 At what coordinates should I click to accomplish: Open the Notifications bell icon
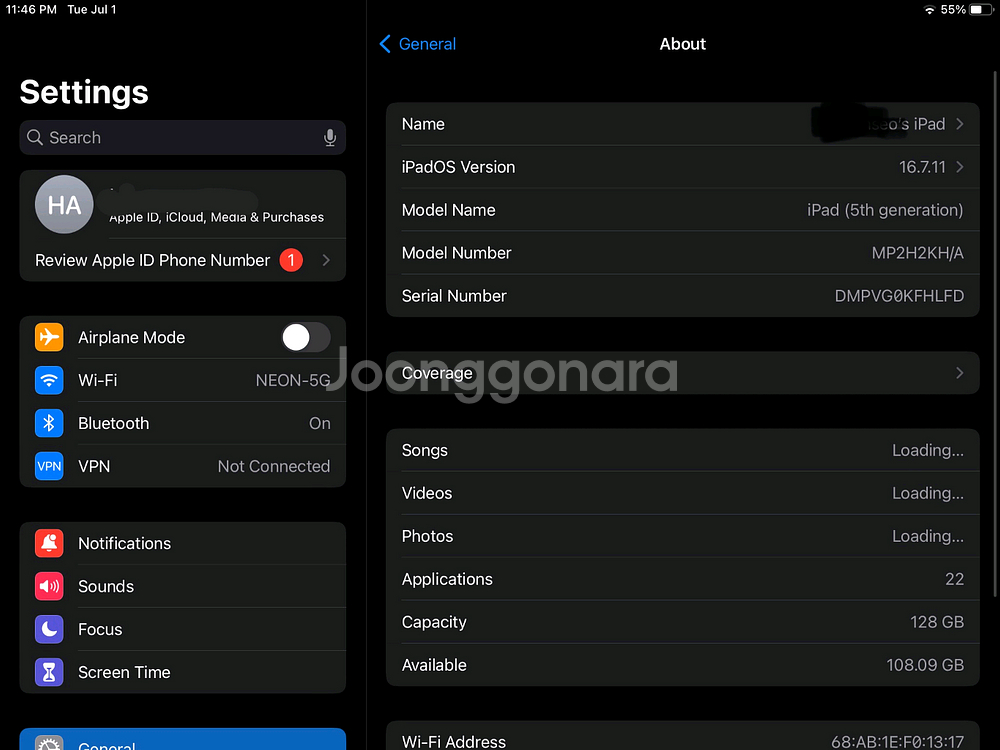(x=49, y=543)
